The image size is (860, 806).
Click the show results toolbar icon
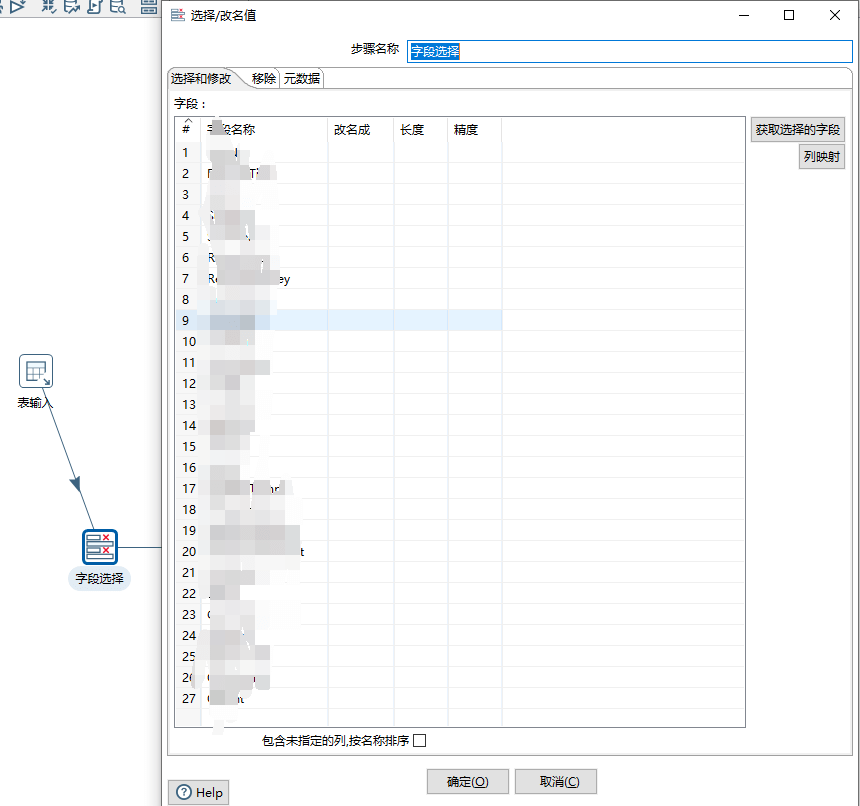click(x=149, y=7)
